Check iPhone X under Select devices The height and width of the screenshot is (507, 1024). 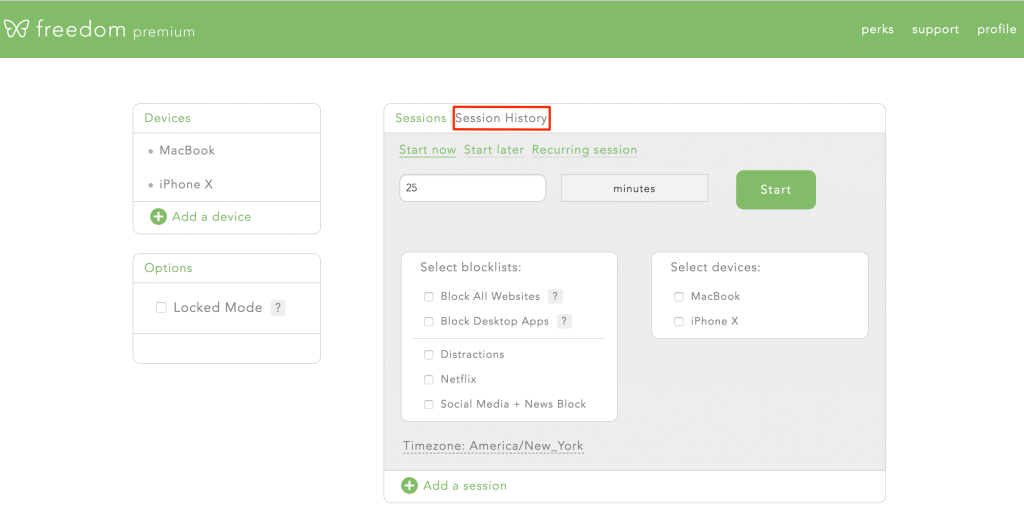[x=679, y=321]
